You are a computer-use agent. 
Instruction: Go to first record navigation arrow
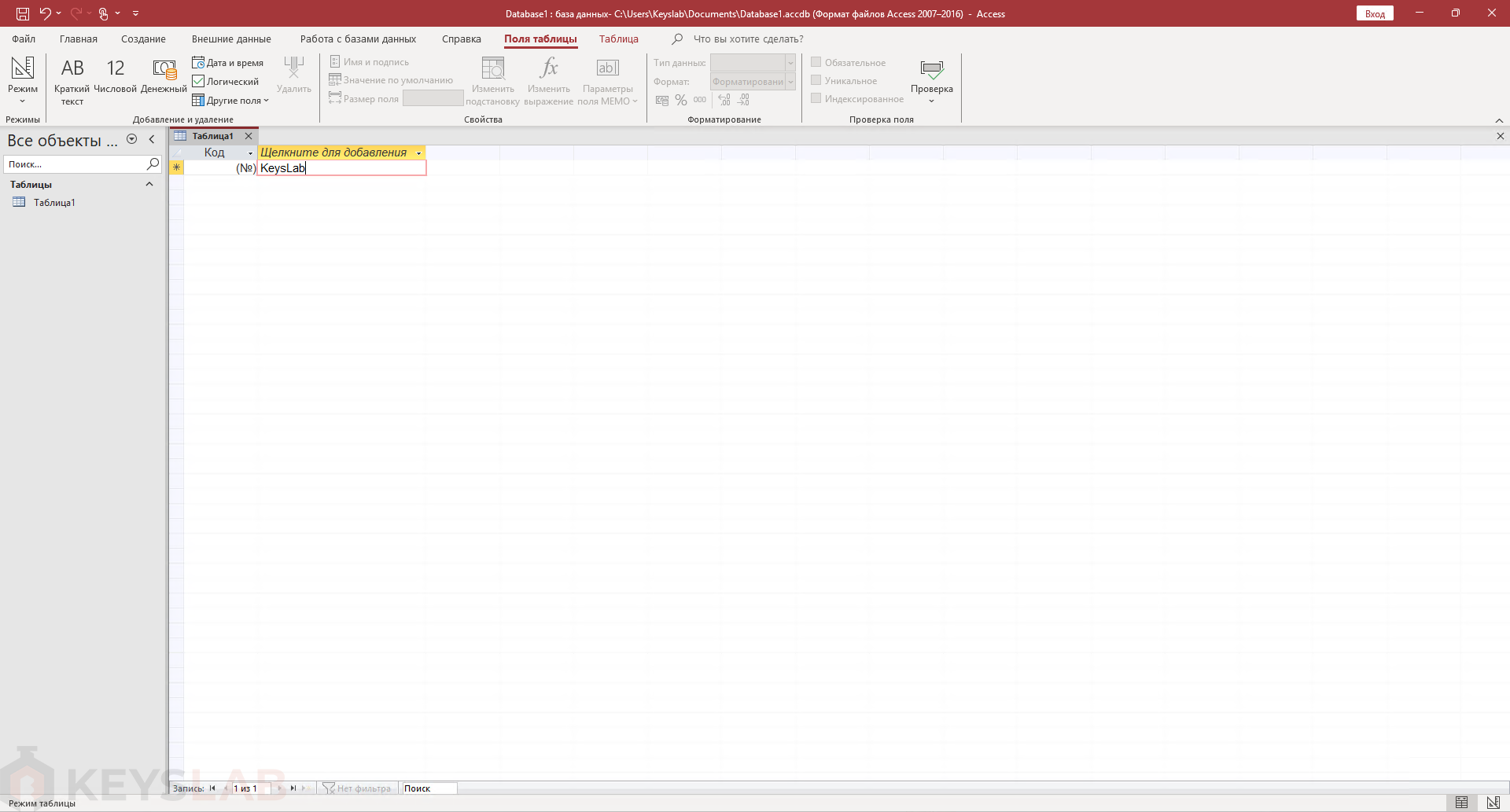point(212,788)
